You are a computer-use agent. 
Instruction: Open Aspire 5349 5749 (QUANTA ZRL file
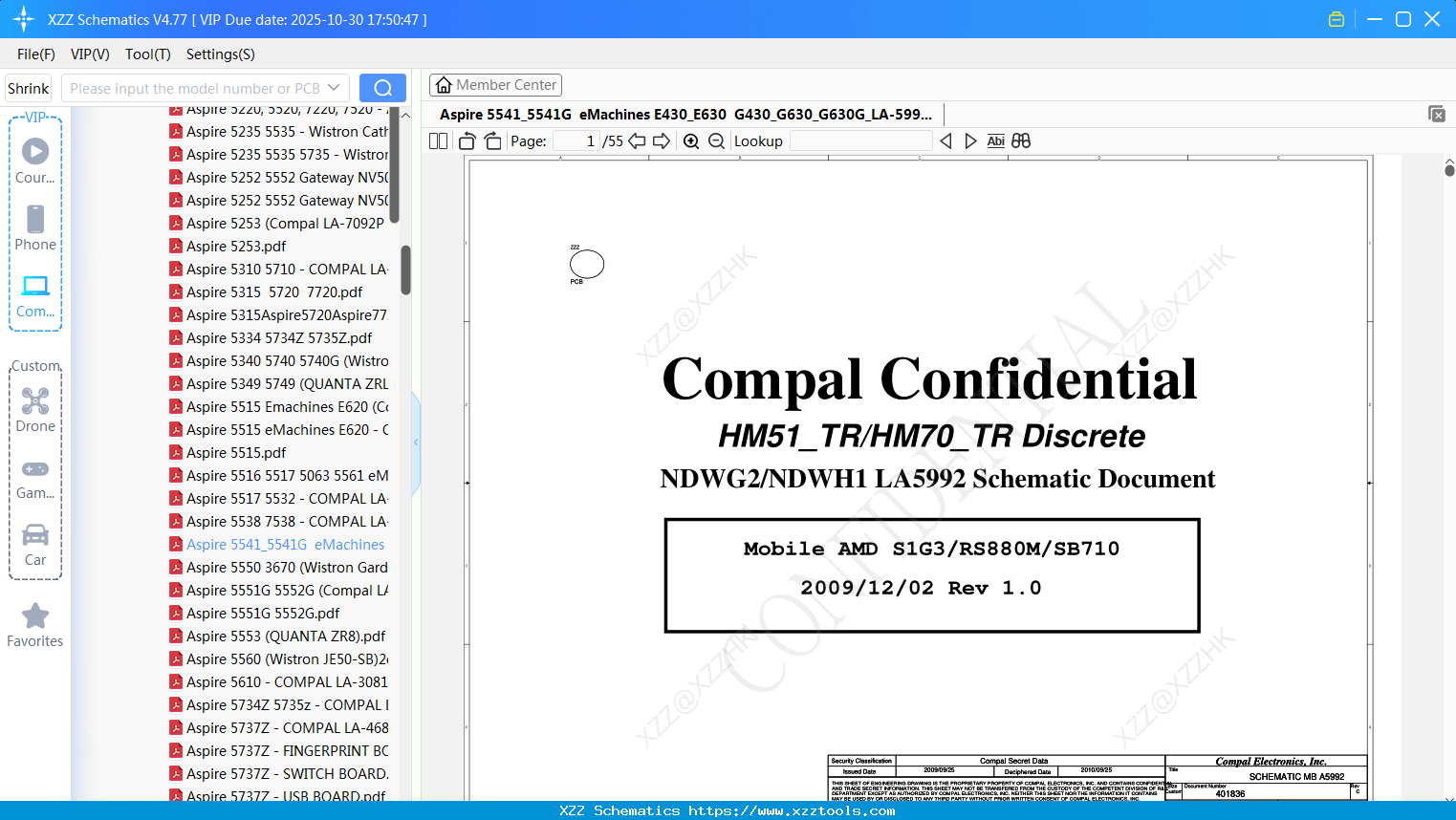287,384
